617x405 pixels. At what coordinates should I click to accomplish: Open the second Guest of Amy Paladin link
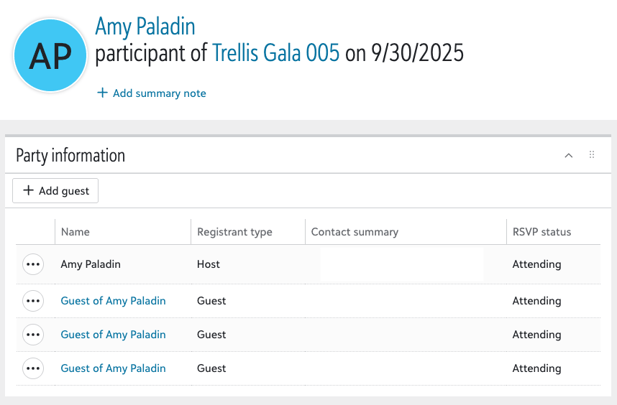[x=113, y=335]
